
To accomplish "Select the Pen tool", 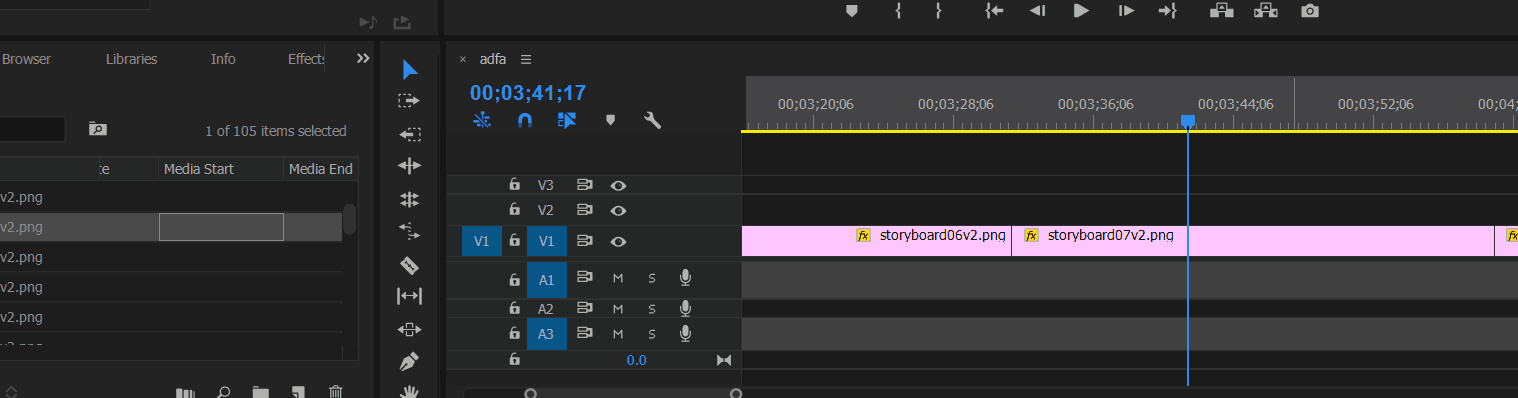I will pos(409,361).
